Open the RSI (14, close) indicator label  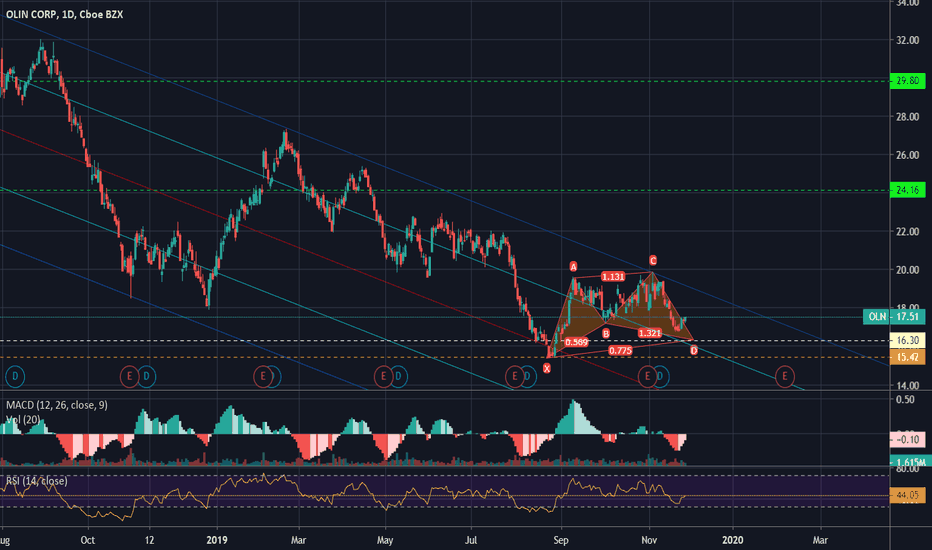(37, 480)
